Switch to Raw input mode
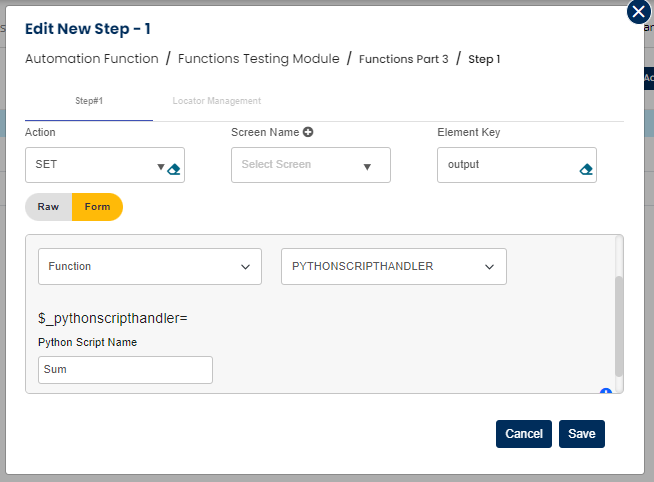Image resolution: width=654 pixels, height=482 pixels. click(48, 207)
